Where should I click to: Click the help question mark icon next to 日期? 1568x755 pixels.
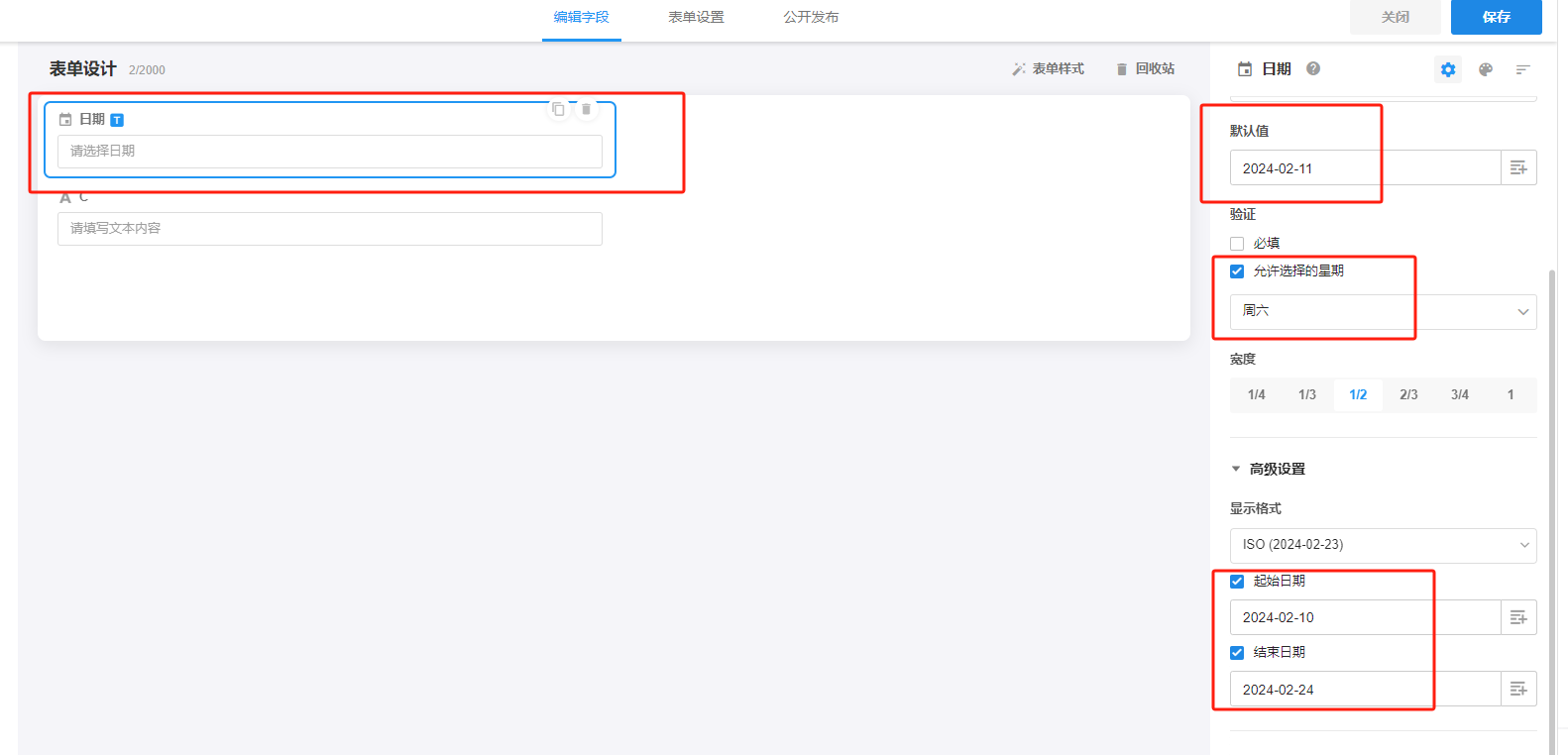pos(1313,68)
